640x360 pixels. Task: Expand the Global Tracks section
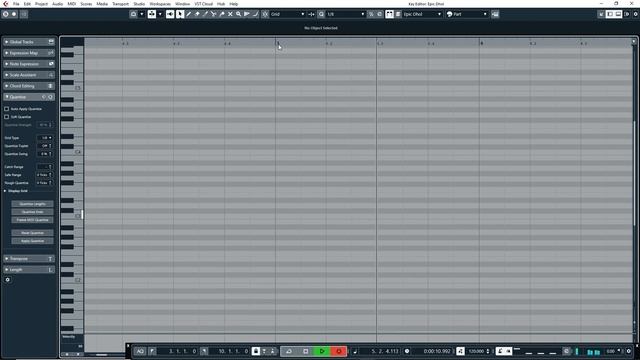coord(29,42)
